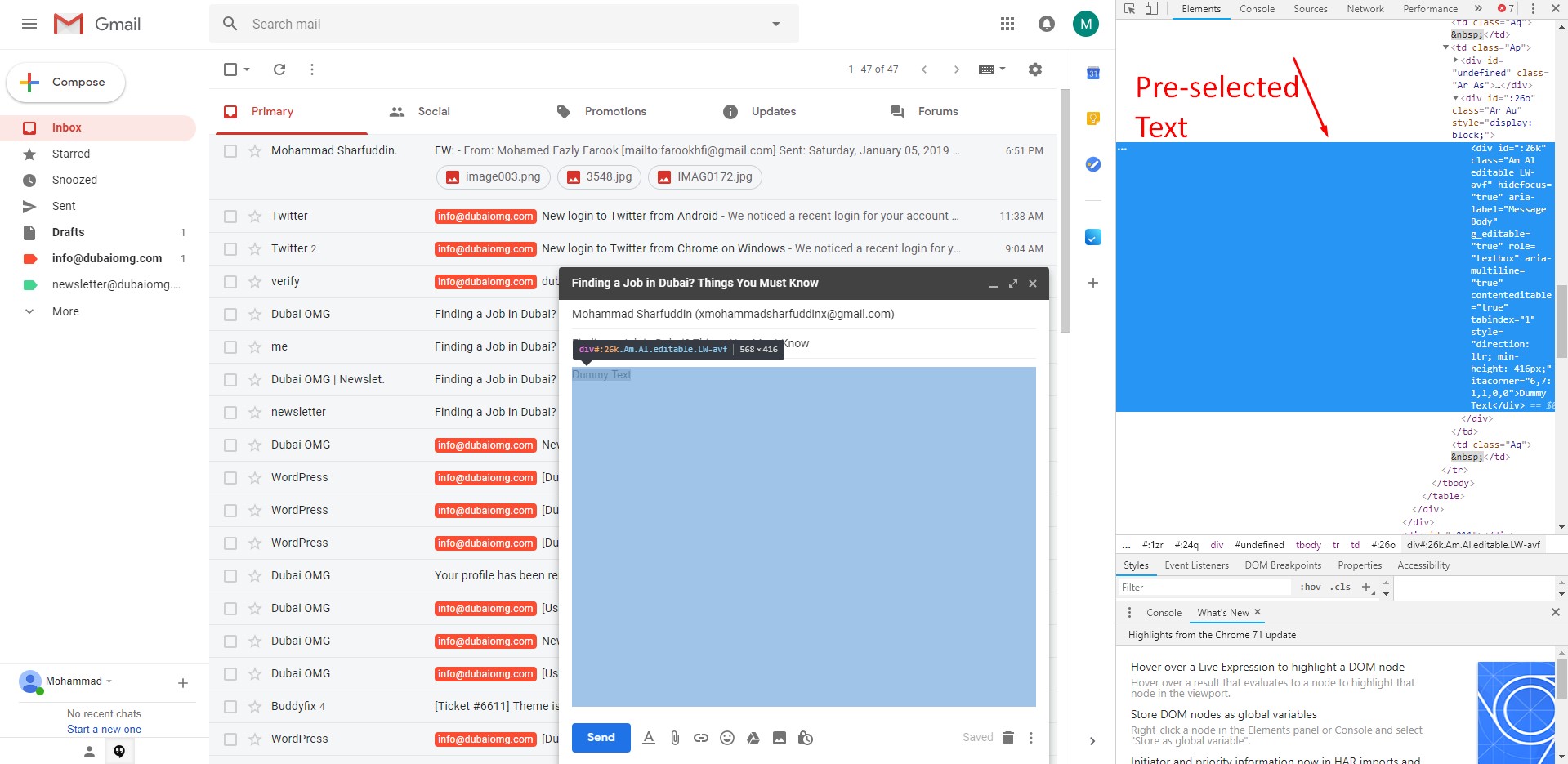Click the Styles Filter input field

tap(1205, 588)
